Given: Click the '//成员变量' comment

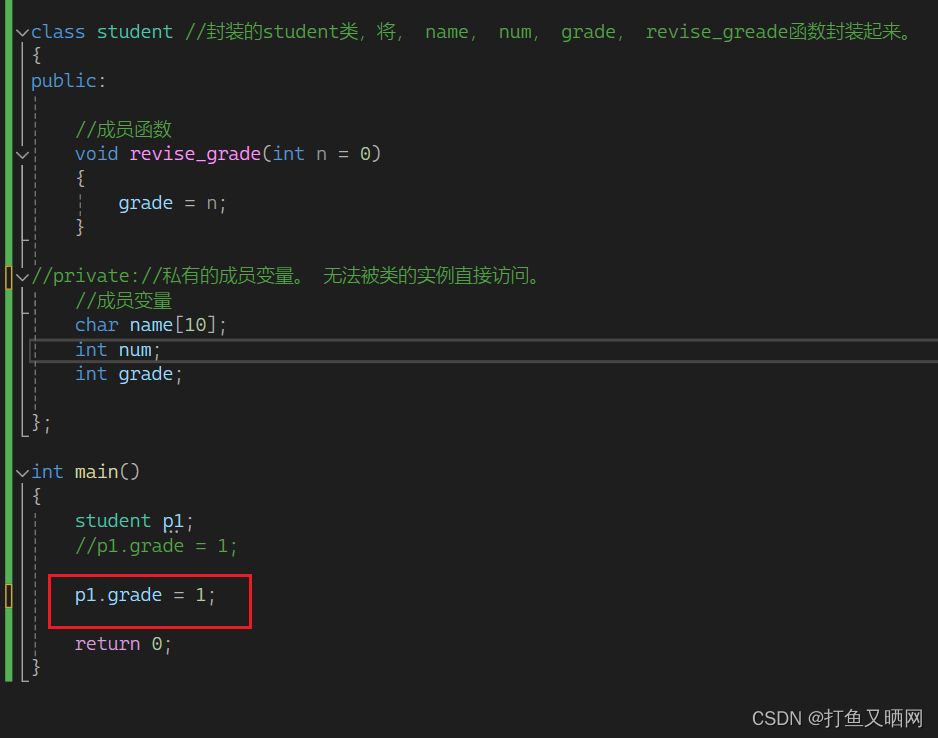Looking at the screenshot, I should click(x=123, y=300).
